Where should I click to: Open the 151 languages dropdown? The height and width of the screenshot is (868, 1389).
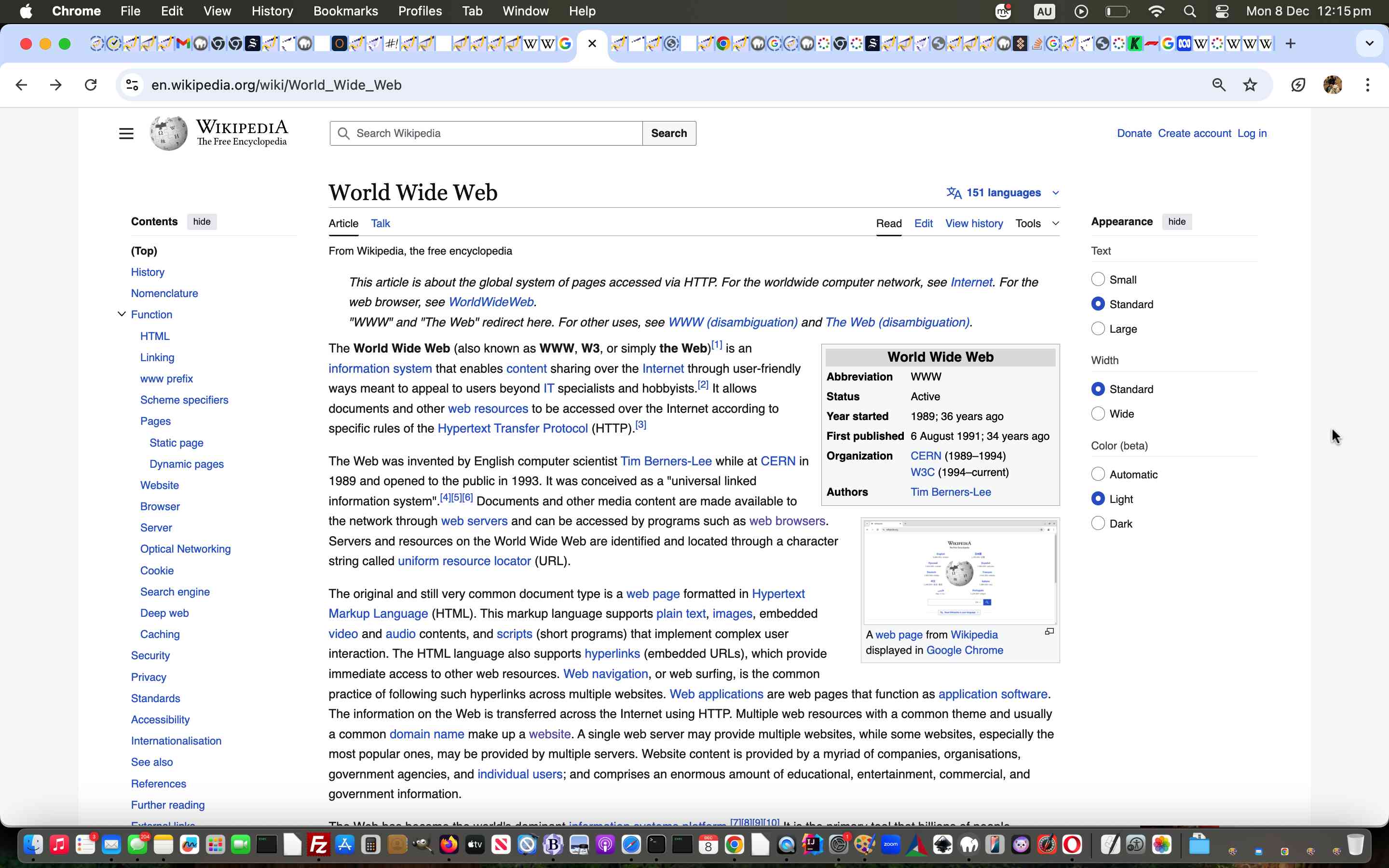tap(1003, 193)
